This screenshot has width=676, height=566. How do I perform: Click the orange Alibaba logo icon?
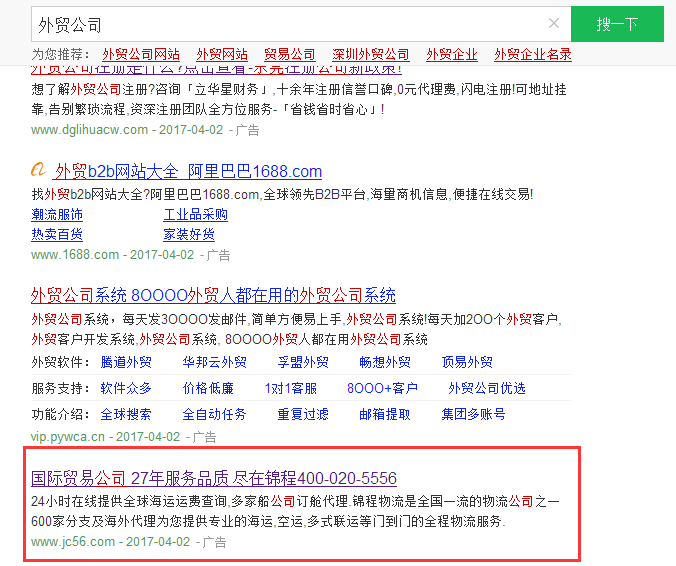pos(39,171)
